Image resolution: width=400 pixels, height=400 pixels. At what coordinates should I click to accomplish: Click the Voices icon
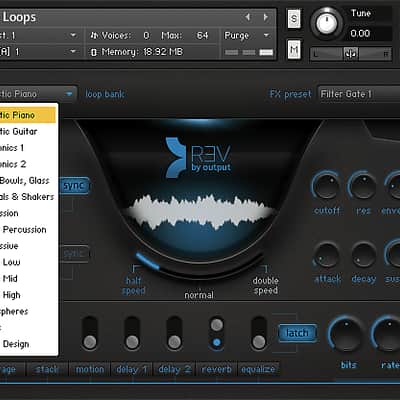pos(95,35)
